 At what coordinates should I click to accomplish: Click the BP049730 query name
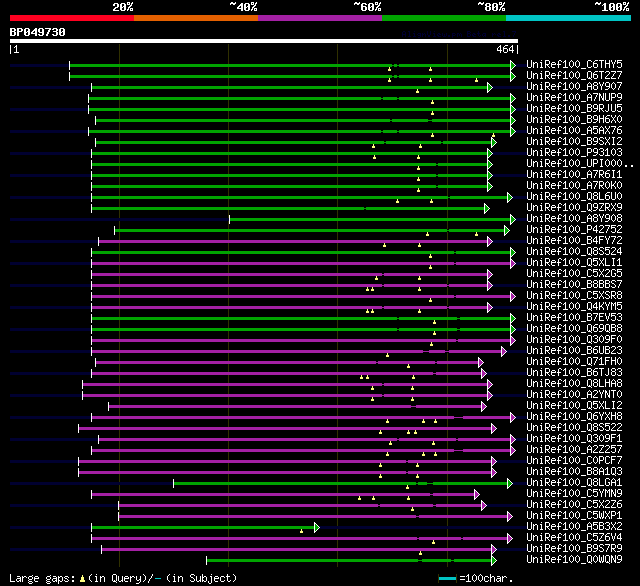(38, 32)
